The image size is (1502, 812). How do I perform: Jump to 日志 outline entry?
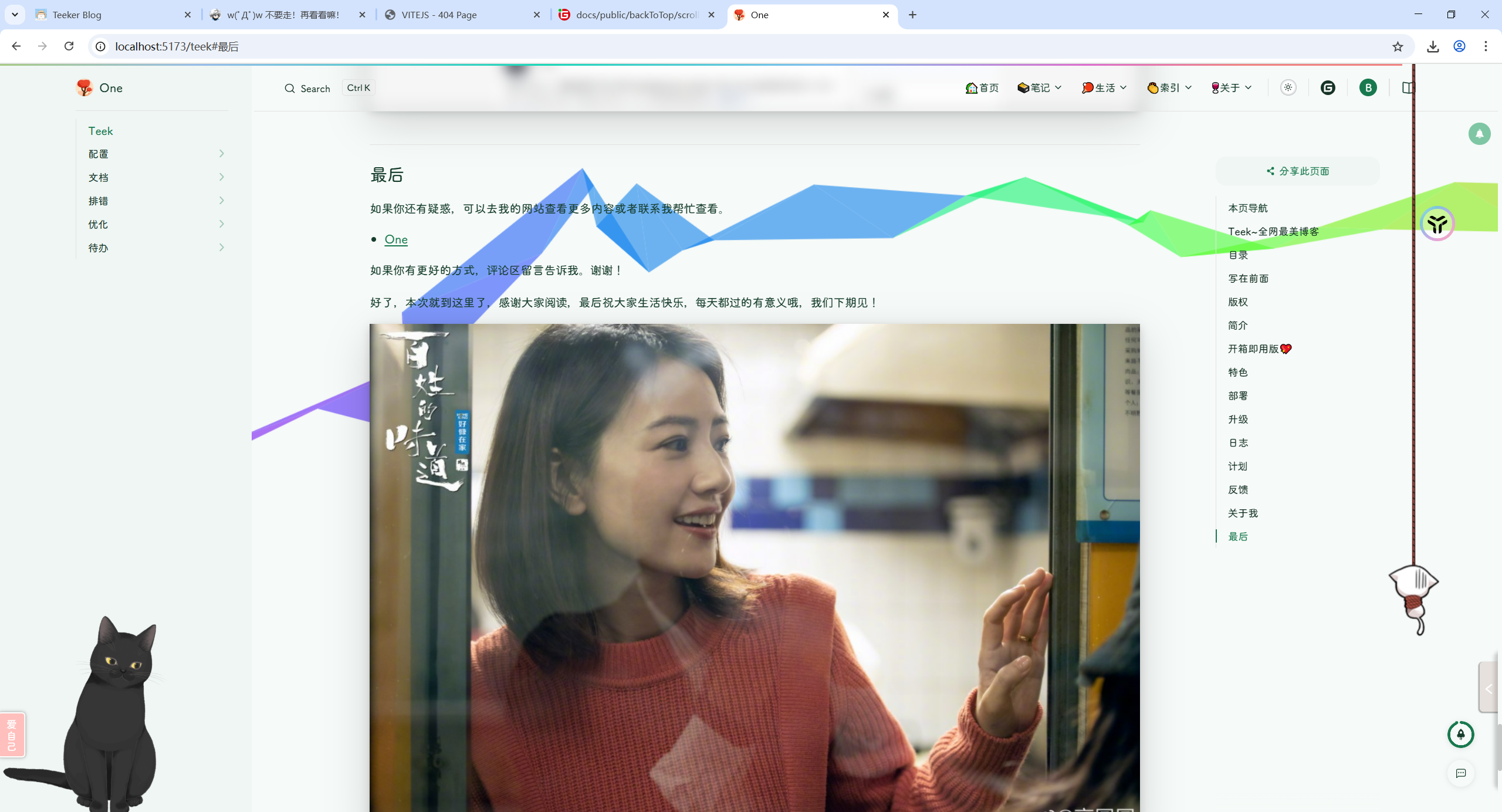tap(1238, 443)
